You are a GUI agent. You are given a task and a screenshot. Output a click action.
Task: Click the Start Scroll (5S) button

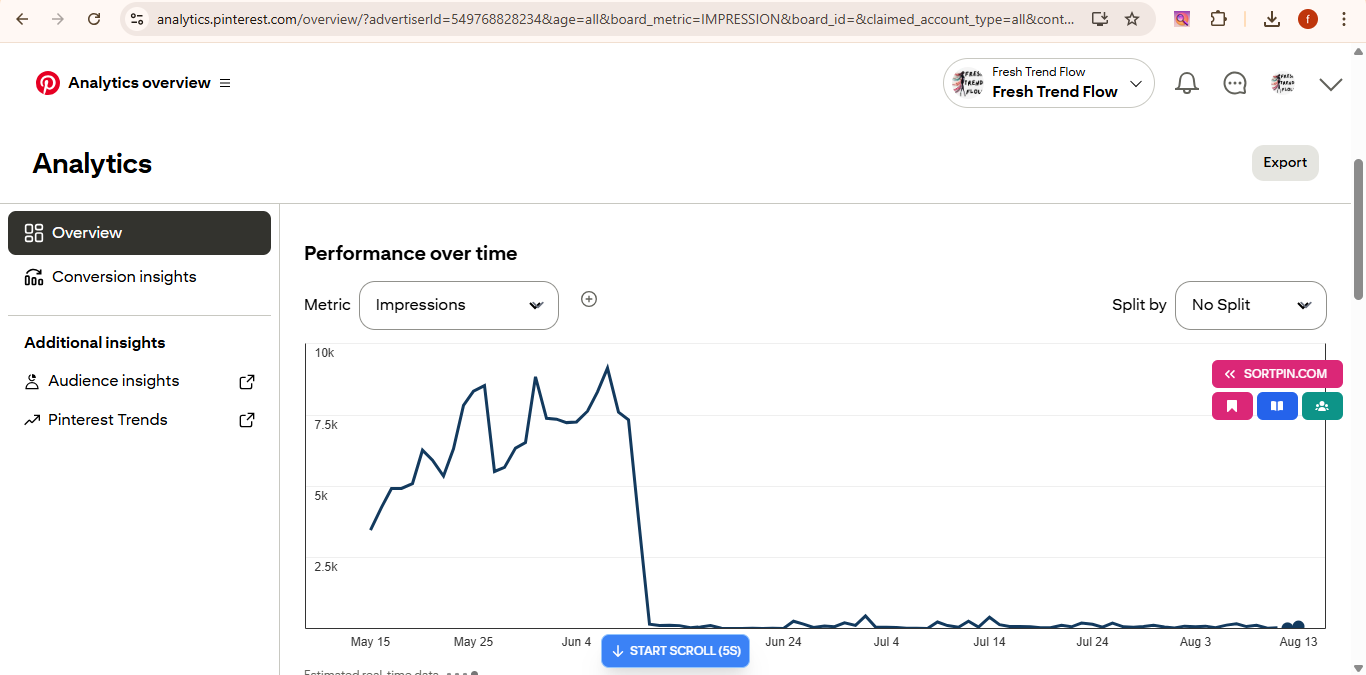coord(675,651)
